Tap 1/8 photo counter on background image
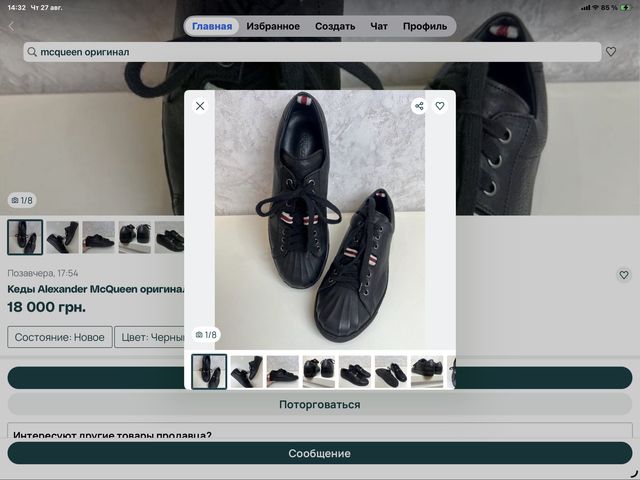This screenshot has height=480, width=640. [22, 200]
